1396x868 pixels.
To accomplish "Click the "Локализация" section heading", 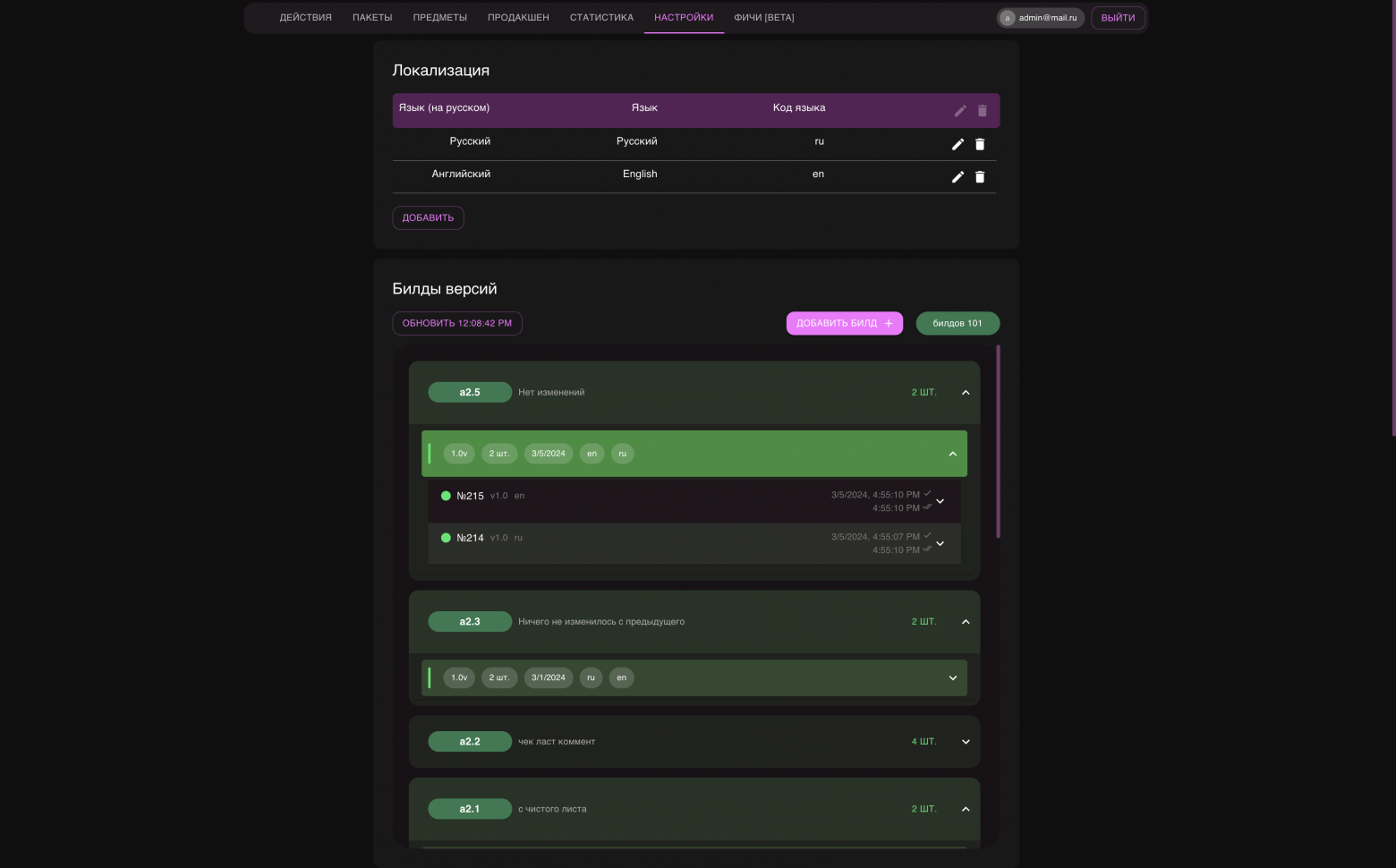I will [441, 71].
